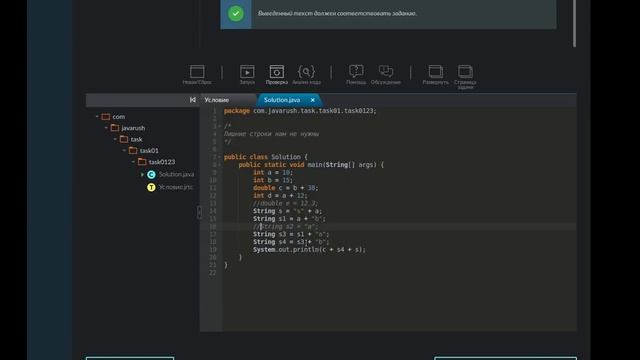Collapse the task01 folder arrow
This screenshot has height=360, width=640.
[124, 151]
